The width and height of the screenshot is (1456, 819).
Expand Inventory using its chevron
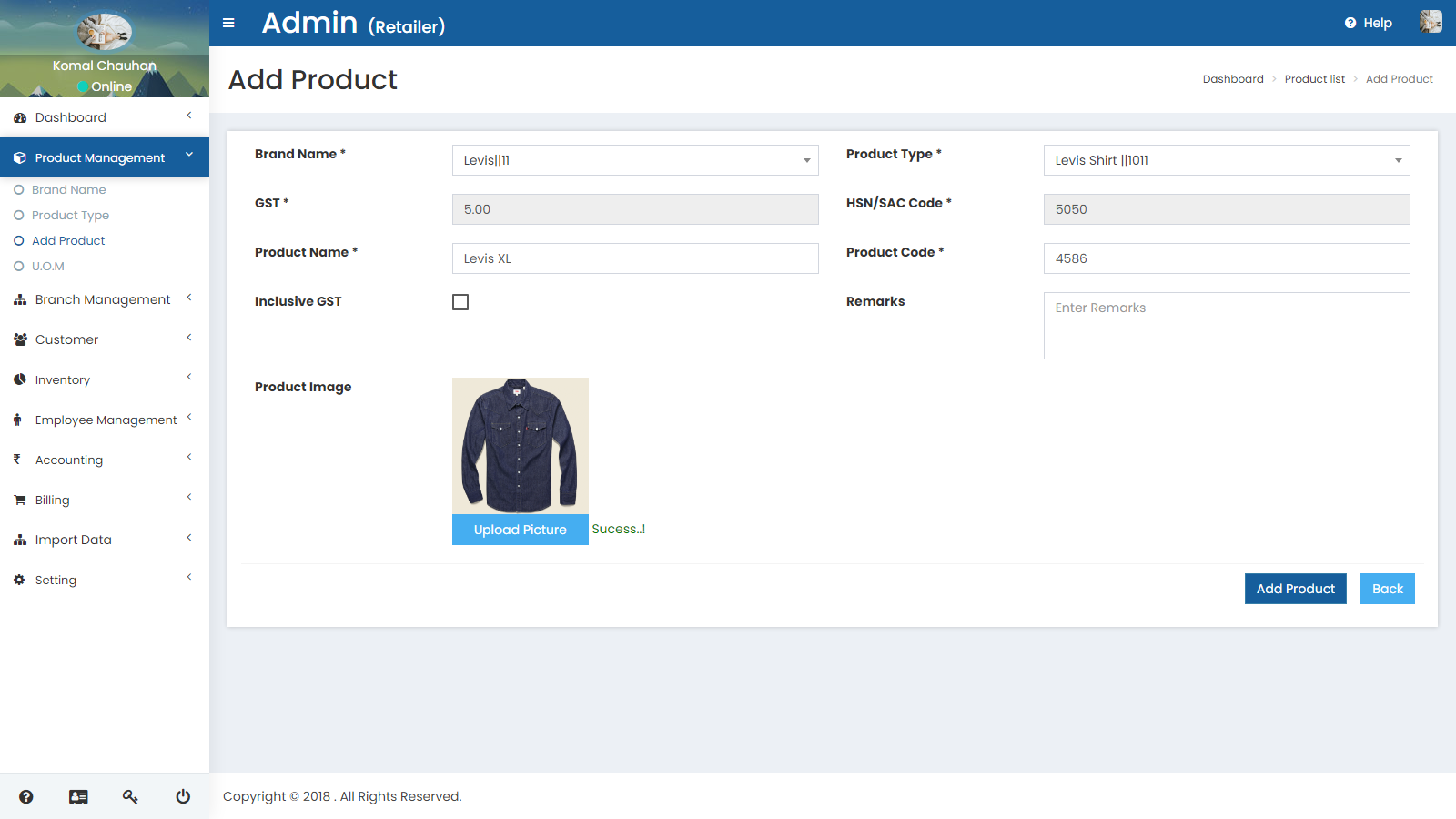click(189, 377)
